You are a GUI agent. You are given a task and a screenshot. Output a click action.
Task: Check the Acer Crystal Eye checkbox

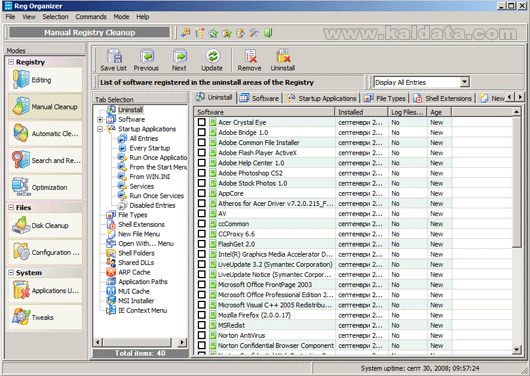pos(202,122)
